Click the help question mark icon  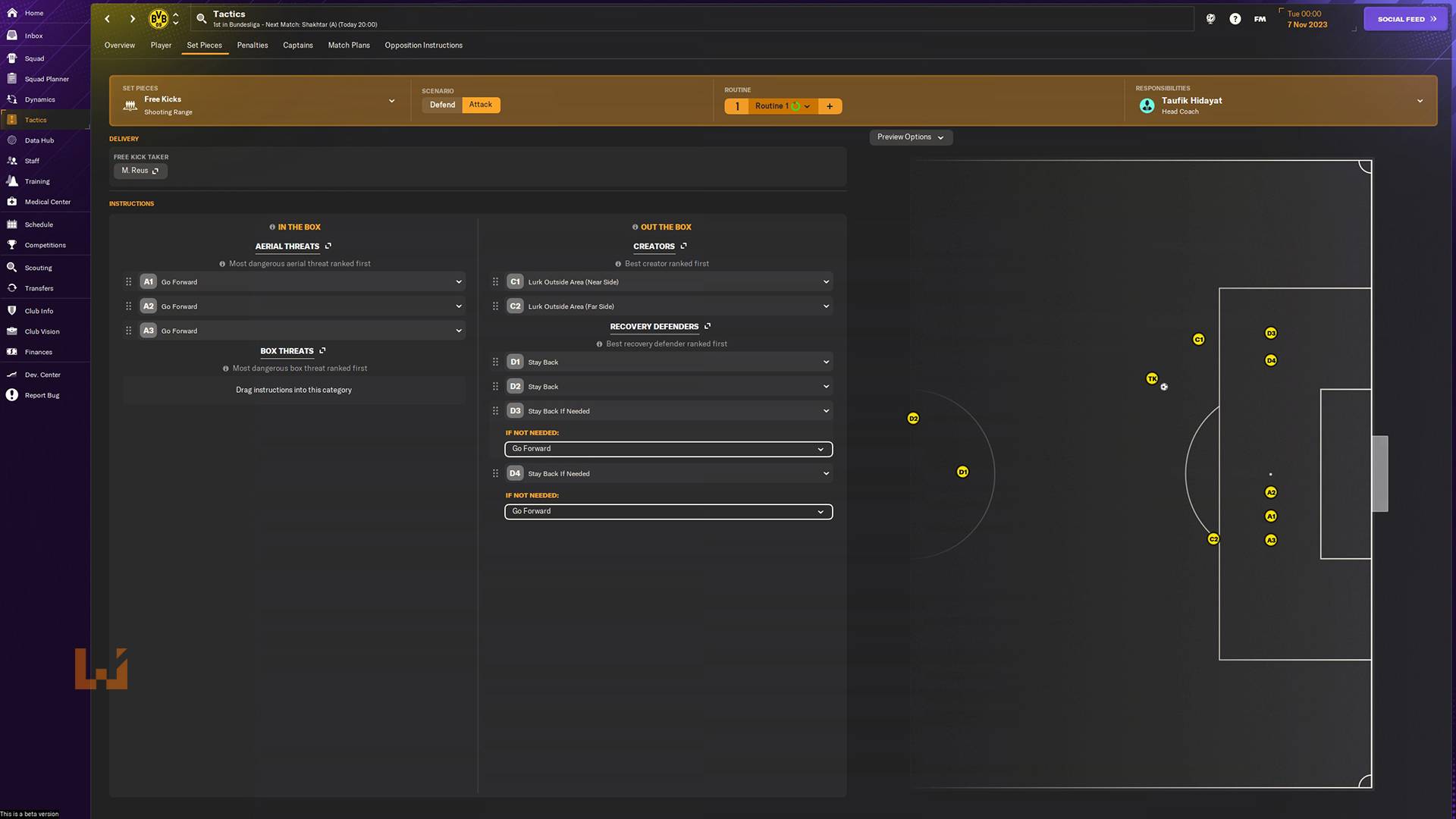(x=1235, y=19)
